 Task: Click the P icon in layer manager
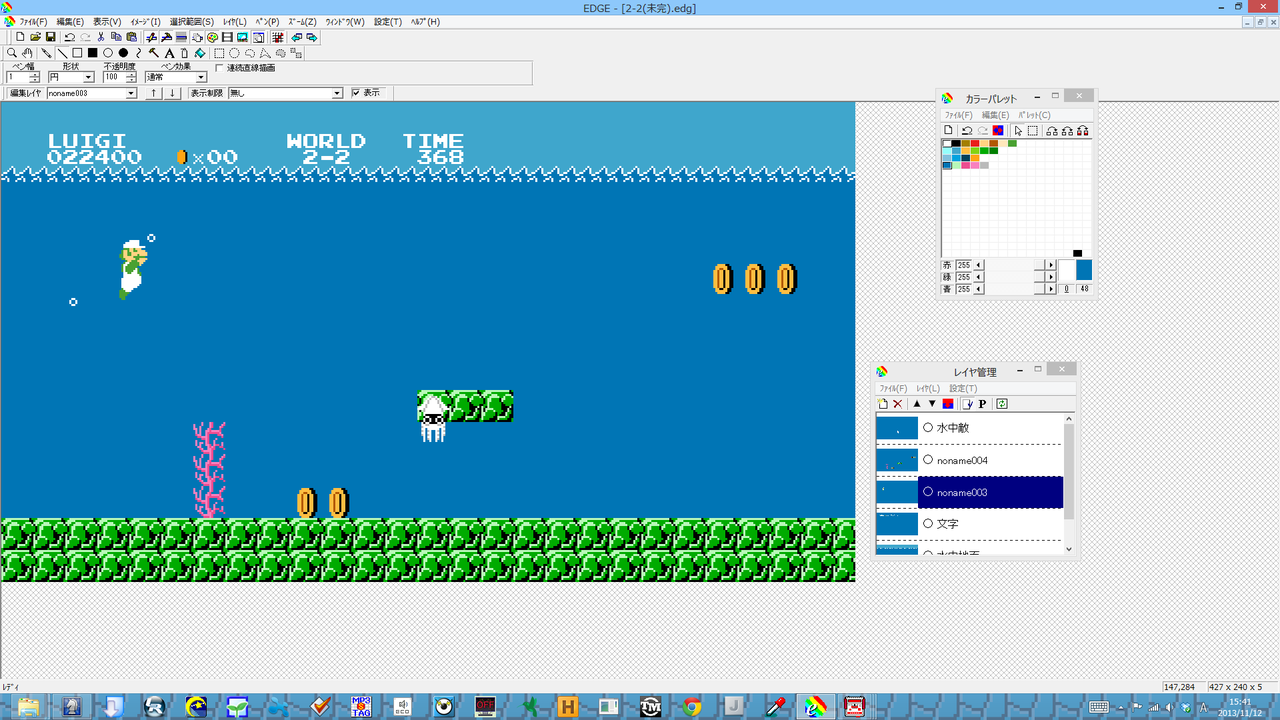(x=982, y=404)
